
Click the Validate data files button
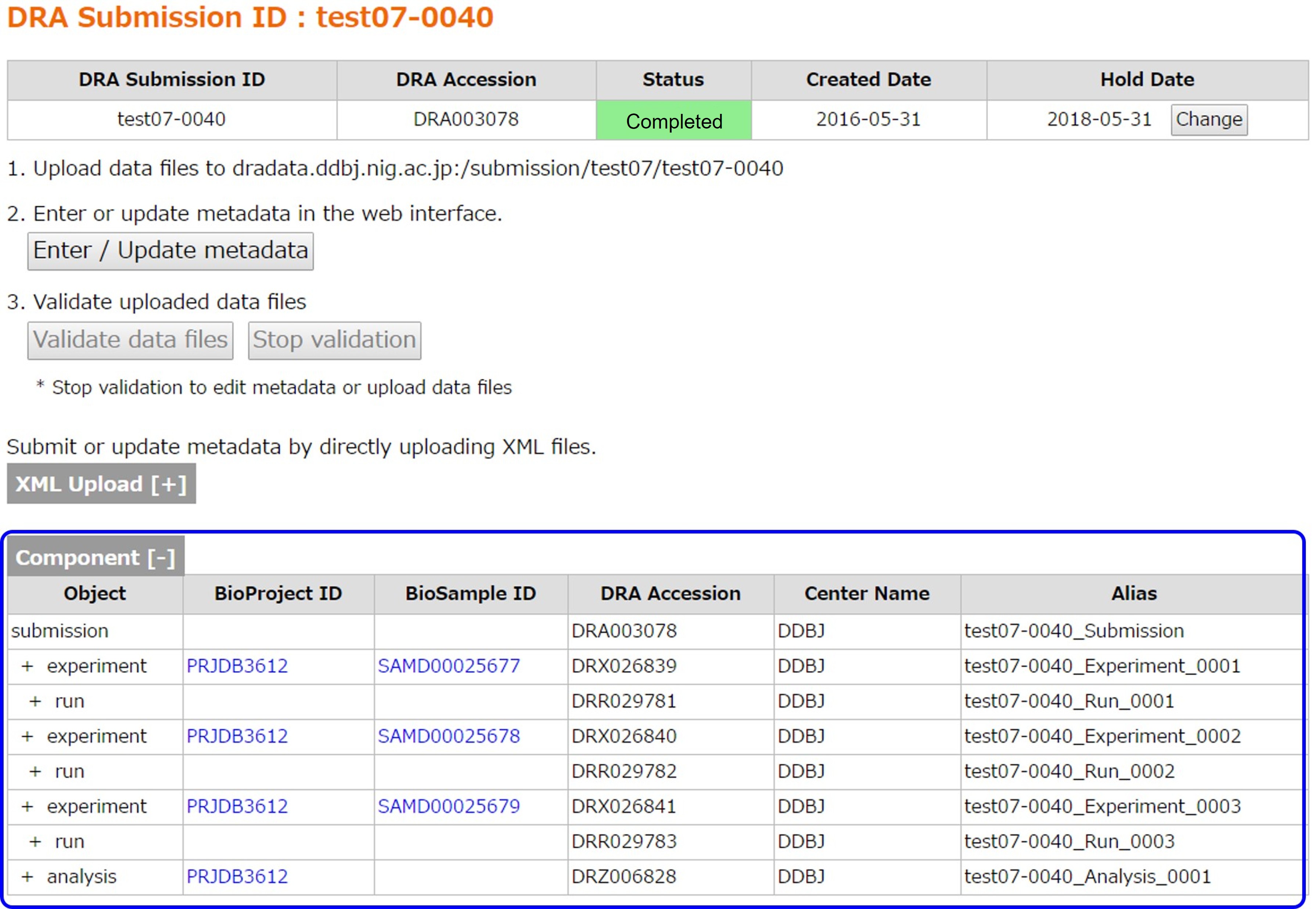(130, 340)
